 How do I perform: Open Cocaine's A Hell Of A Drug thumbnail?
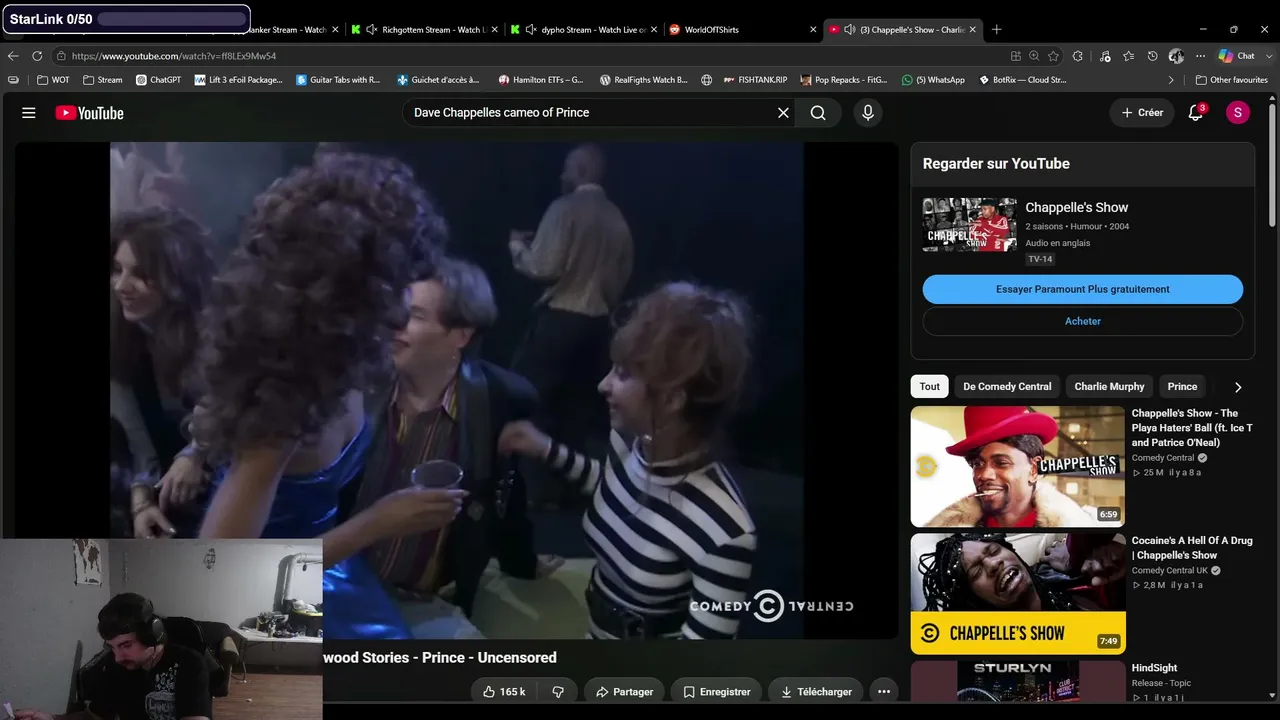click(1018, 594)
